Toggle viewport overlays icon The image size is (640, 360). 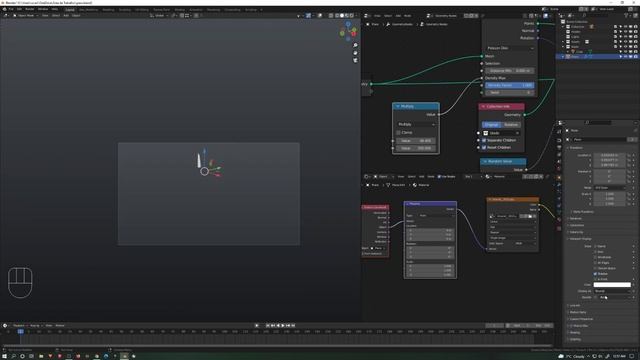[320, 16]
